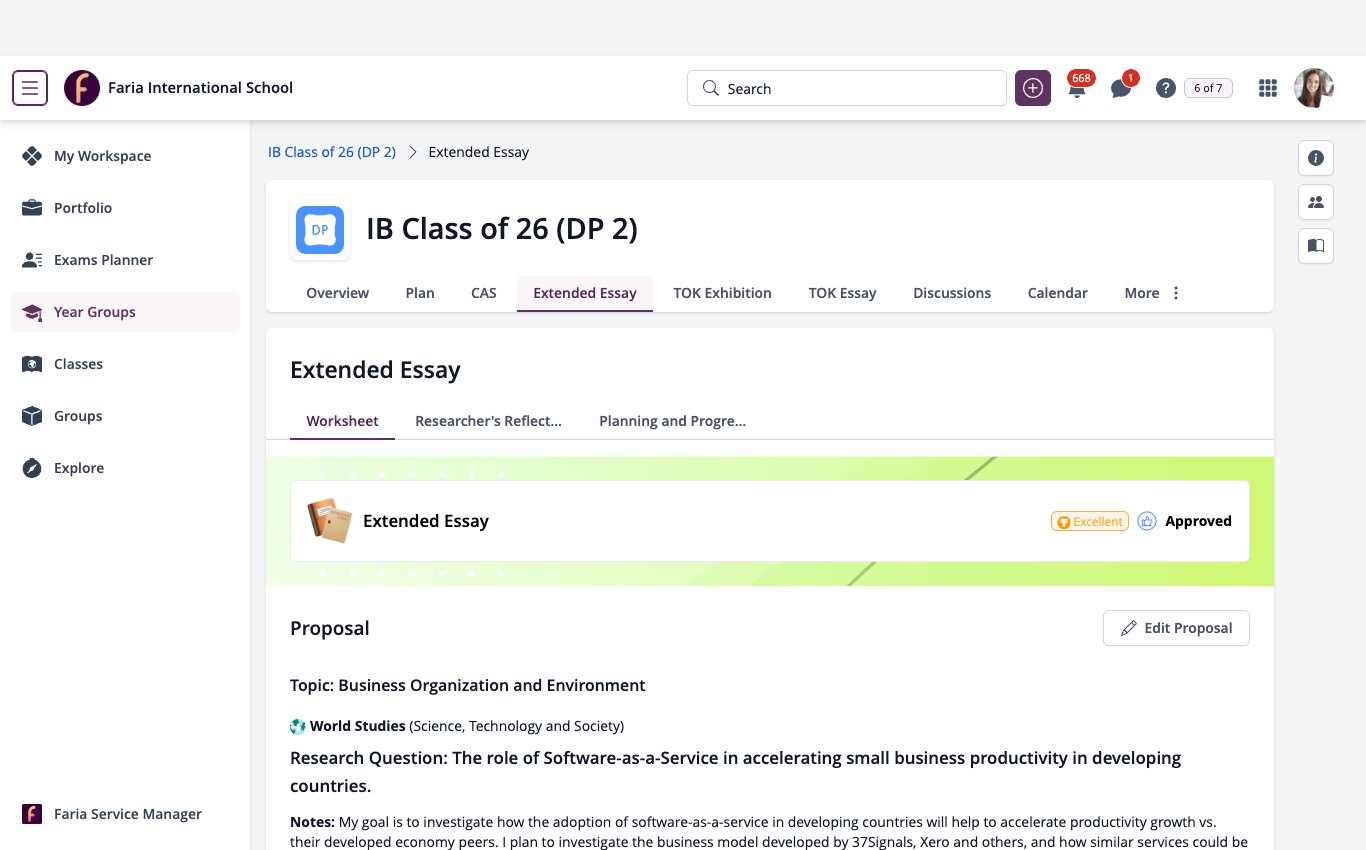This screenshot has width=1366, height=850.
Task: Show the members people icon panel
Action: pyautogui.click(x=1316, y=202)
